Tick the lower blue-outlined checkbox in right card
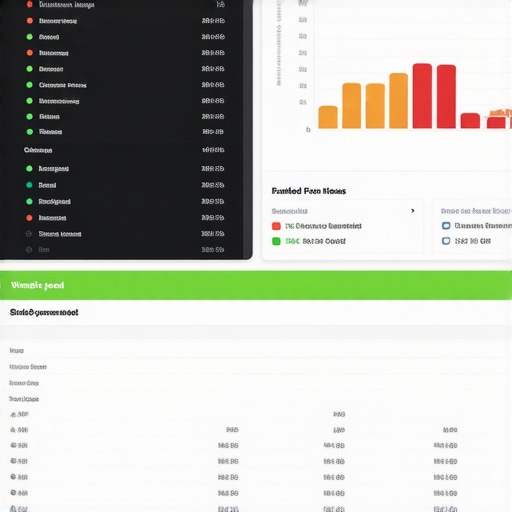This screenshot has height=512, width=512. [x=446, y=241]
